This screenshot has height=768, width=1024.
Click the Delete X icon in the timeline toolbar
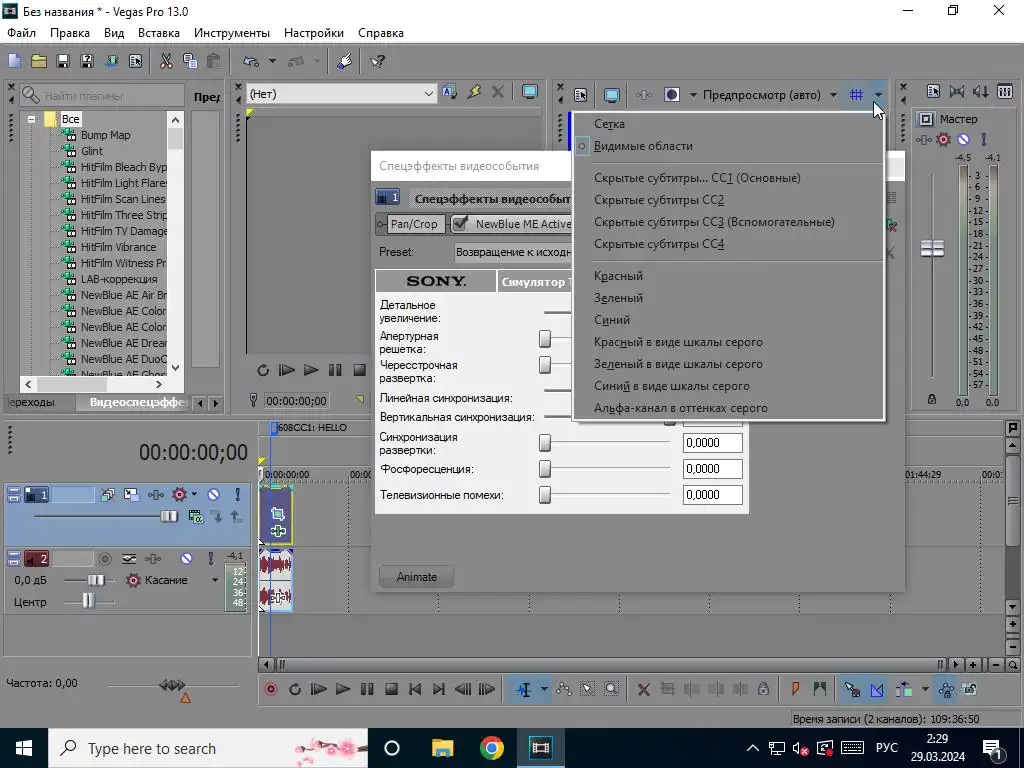(x=643, y=689)
